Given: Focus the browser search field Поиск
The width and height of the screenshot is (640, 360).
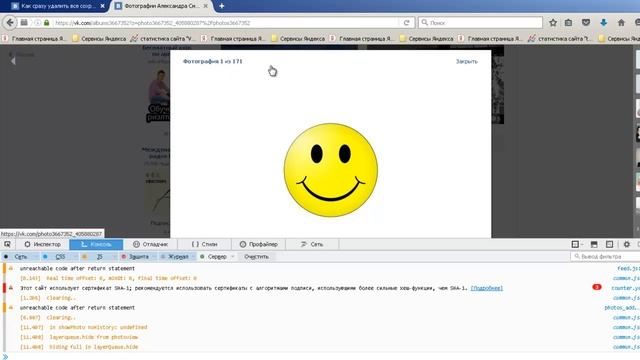Looking at the screenshot, I should [x=480, y=23].
